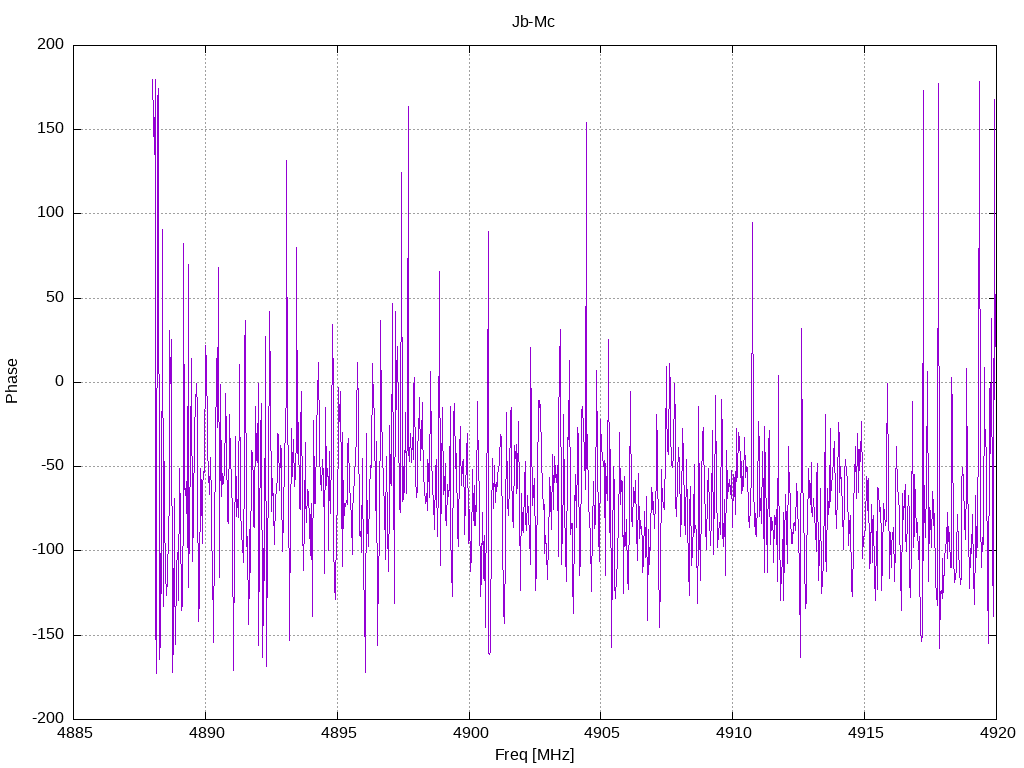Screen dimensions: 1024x768
Task: Click the x-axis tick label '4900'
Action: pyautogui.click(x=470, y=733)
